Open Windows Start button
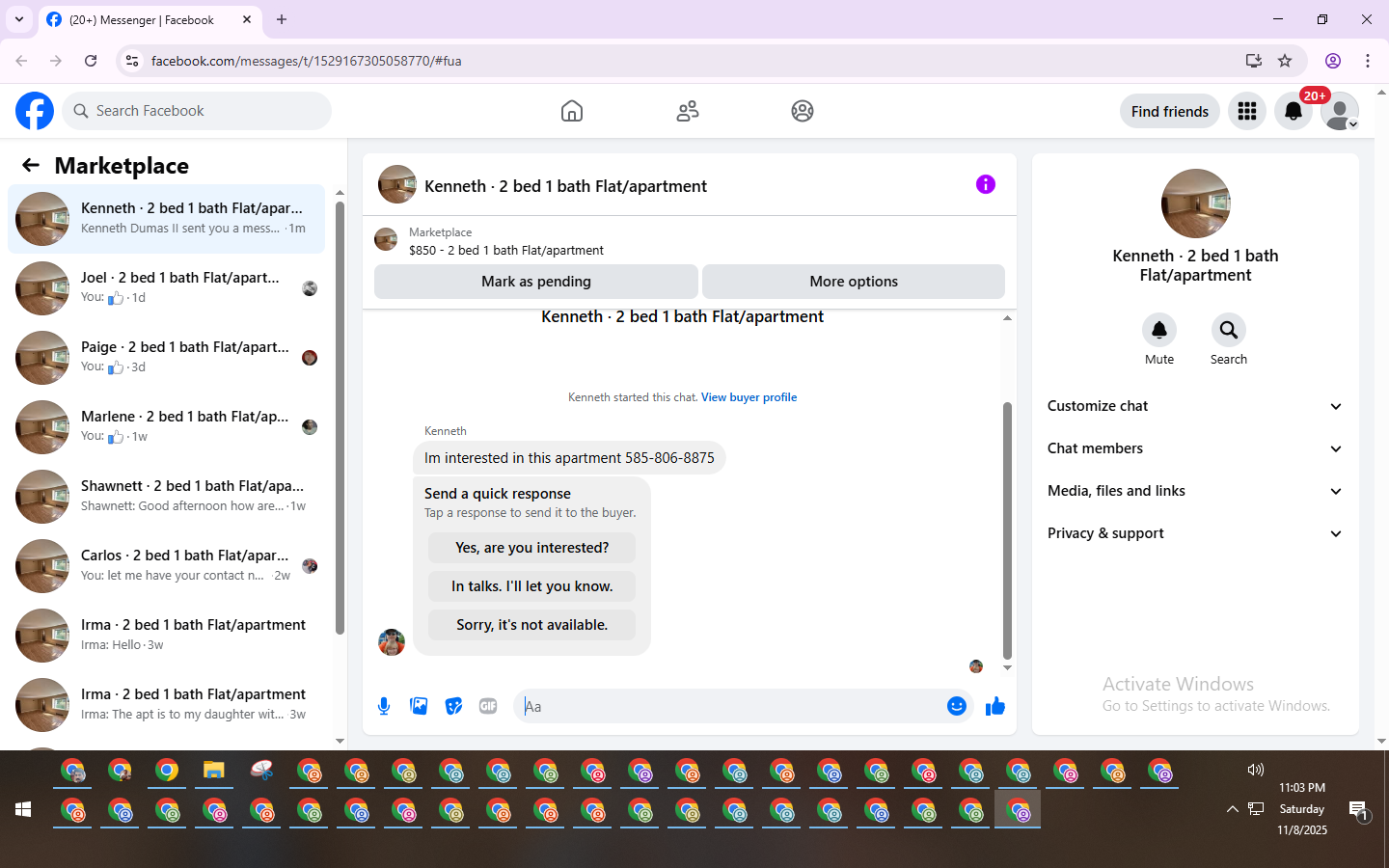 pyautogui.click(x=23, y=809)
